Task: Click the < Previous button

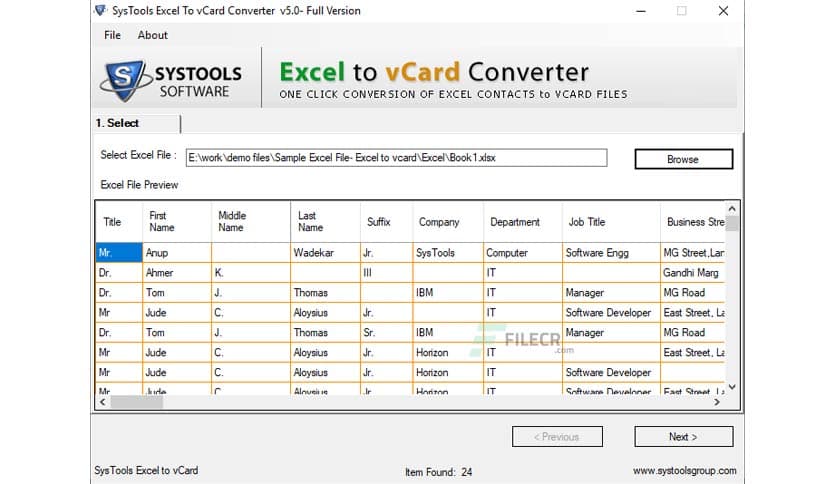Action: 557,437
